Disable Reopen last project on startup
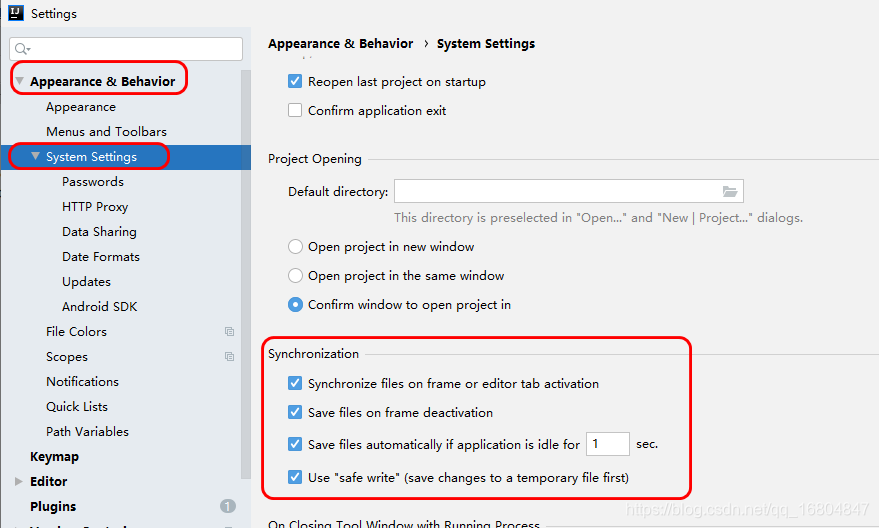 point(295,81)
